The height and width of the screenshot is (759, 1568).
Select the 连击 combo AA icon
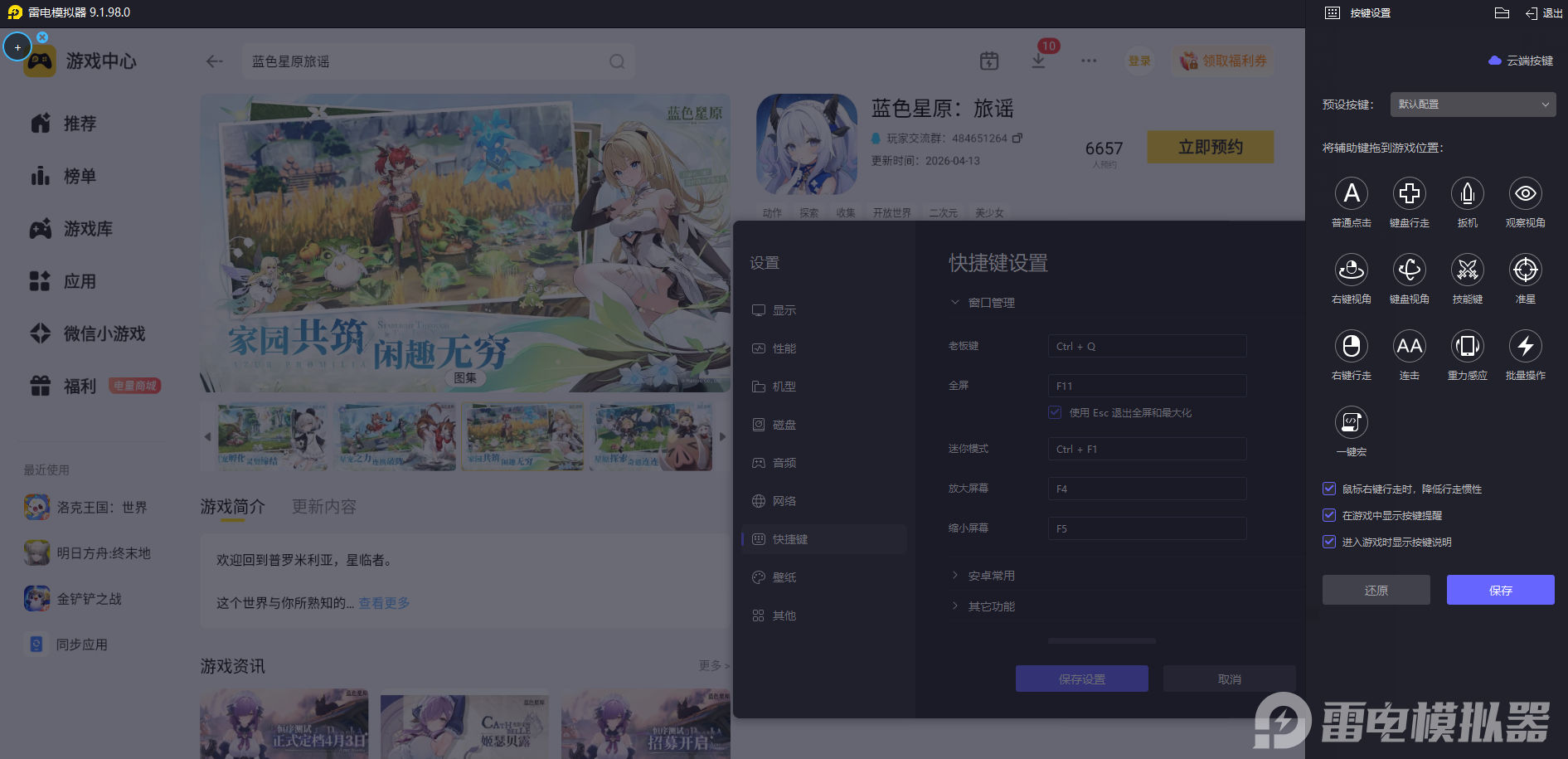tap(1409, 346)
